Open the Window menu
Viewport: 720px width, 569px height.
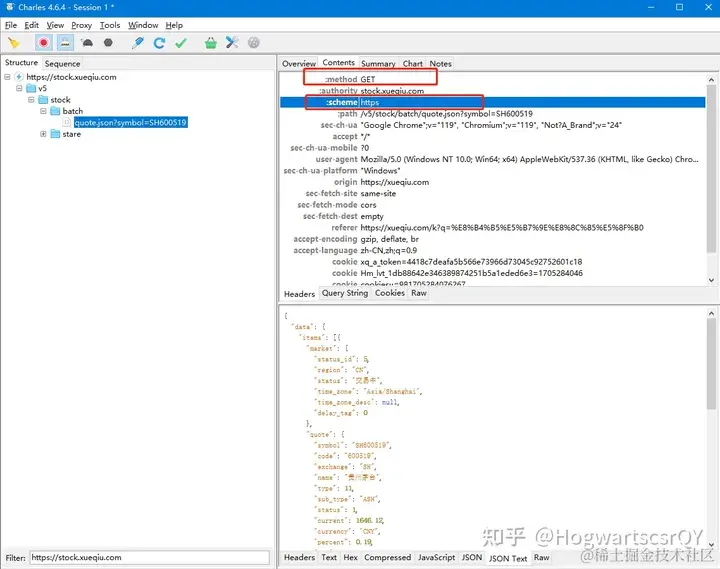pyautogui.click(x=143, y=25)
